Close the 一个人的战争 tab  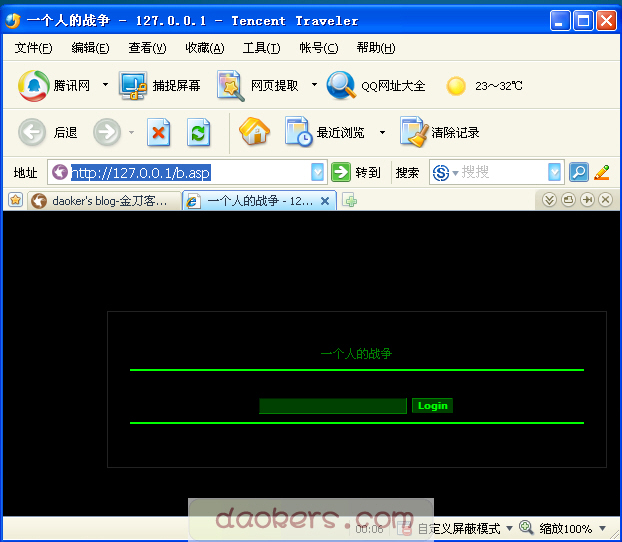tap(325, 201)
